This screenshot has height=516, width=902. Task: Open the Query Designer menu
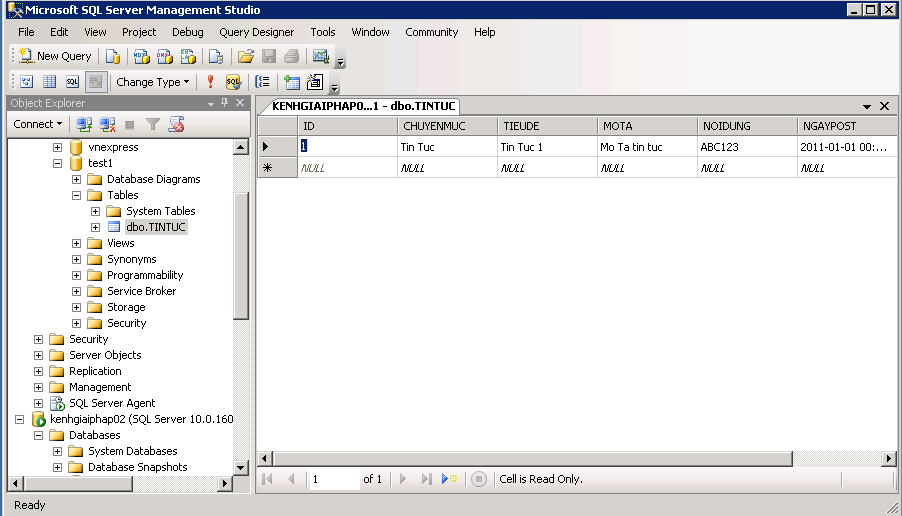point(257,32)
